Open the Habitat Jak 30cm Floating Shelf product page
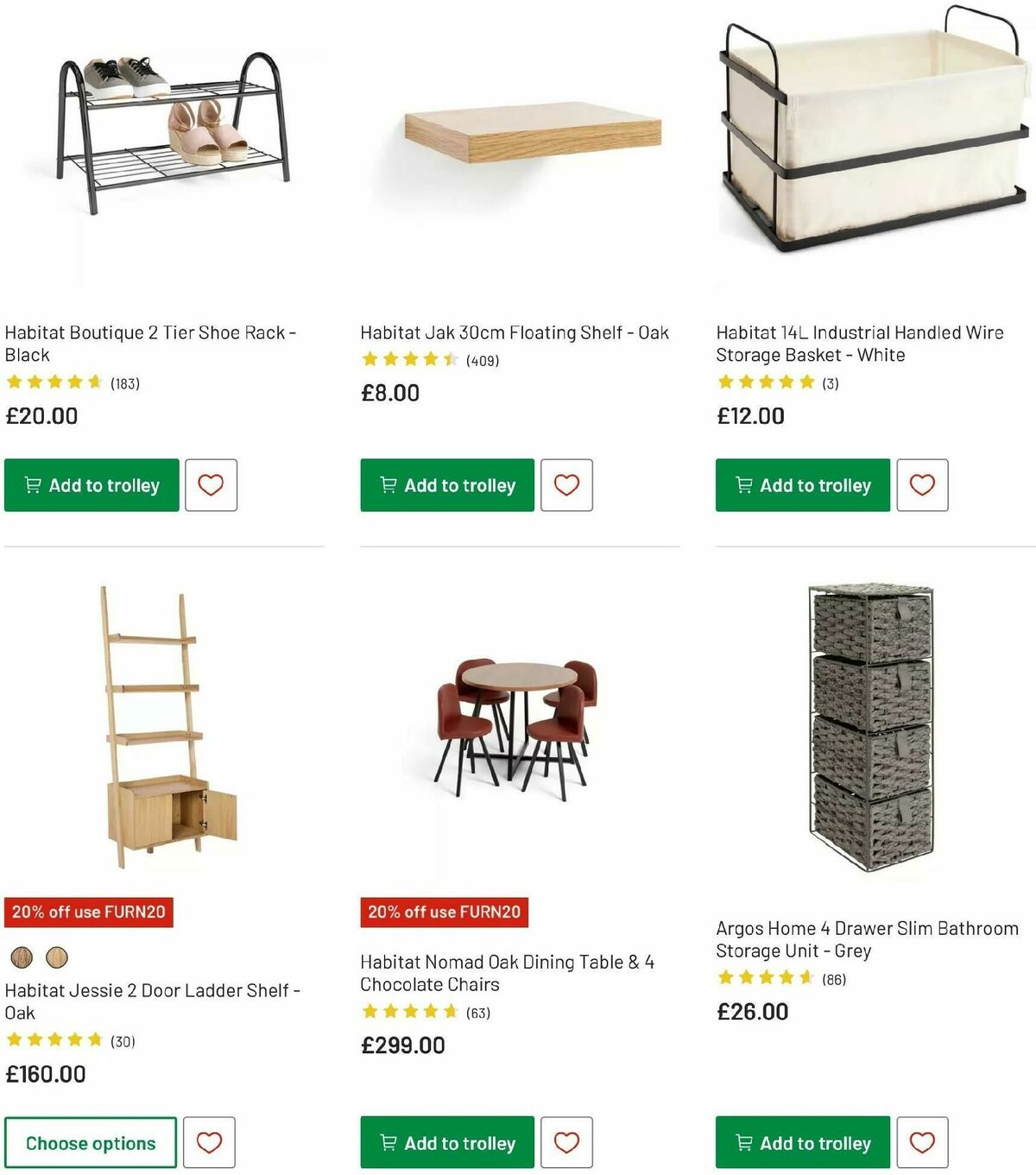1036x1175 pixels. pos(515,332)
